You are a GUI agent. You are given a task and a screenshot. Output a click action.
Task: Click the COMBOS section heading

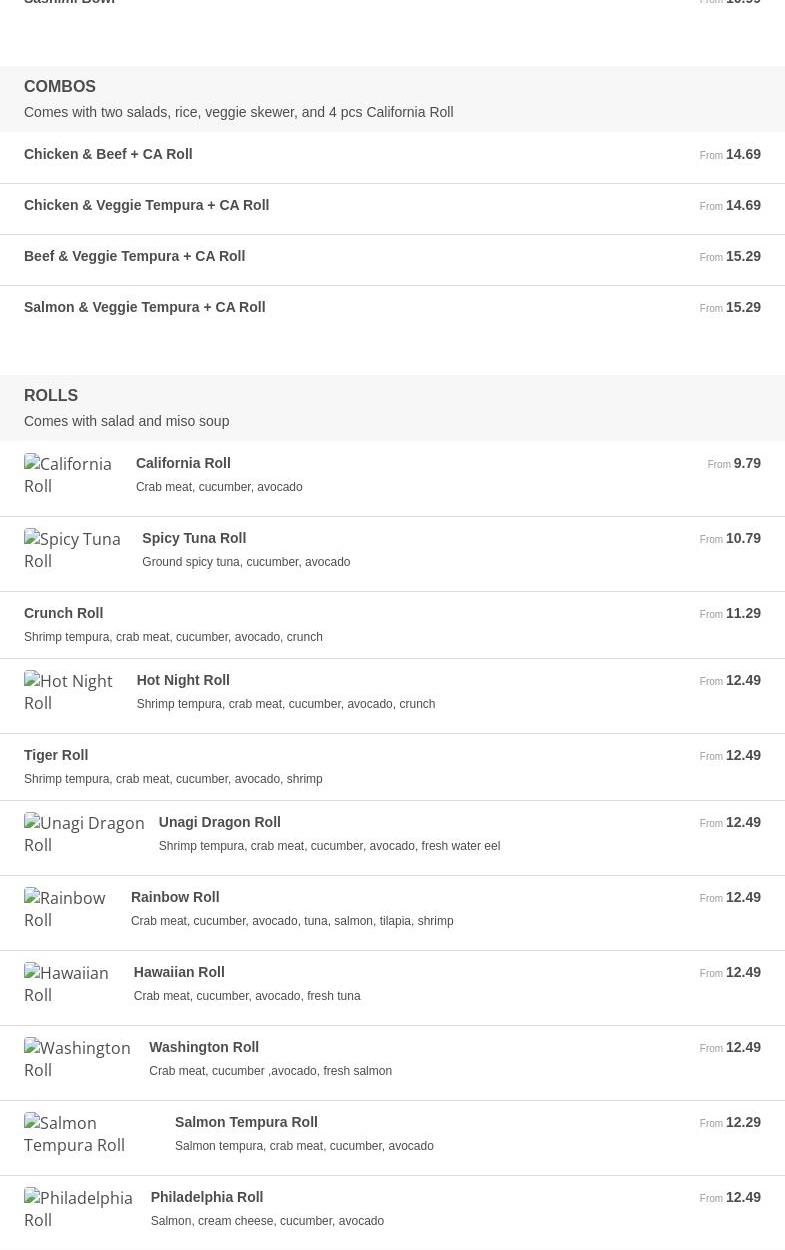click(x=60, y=87)
